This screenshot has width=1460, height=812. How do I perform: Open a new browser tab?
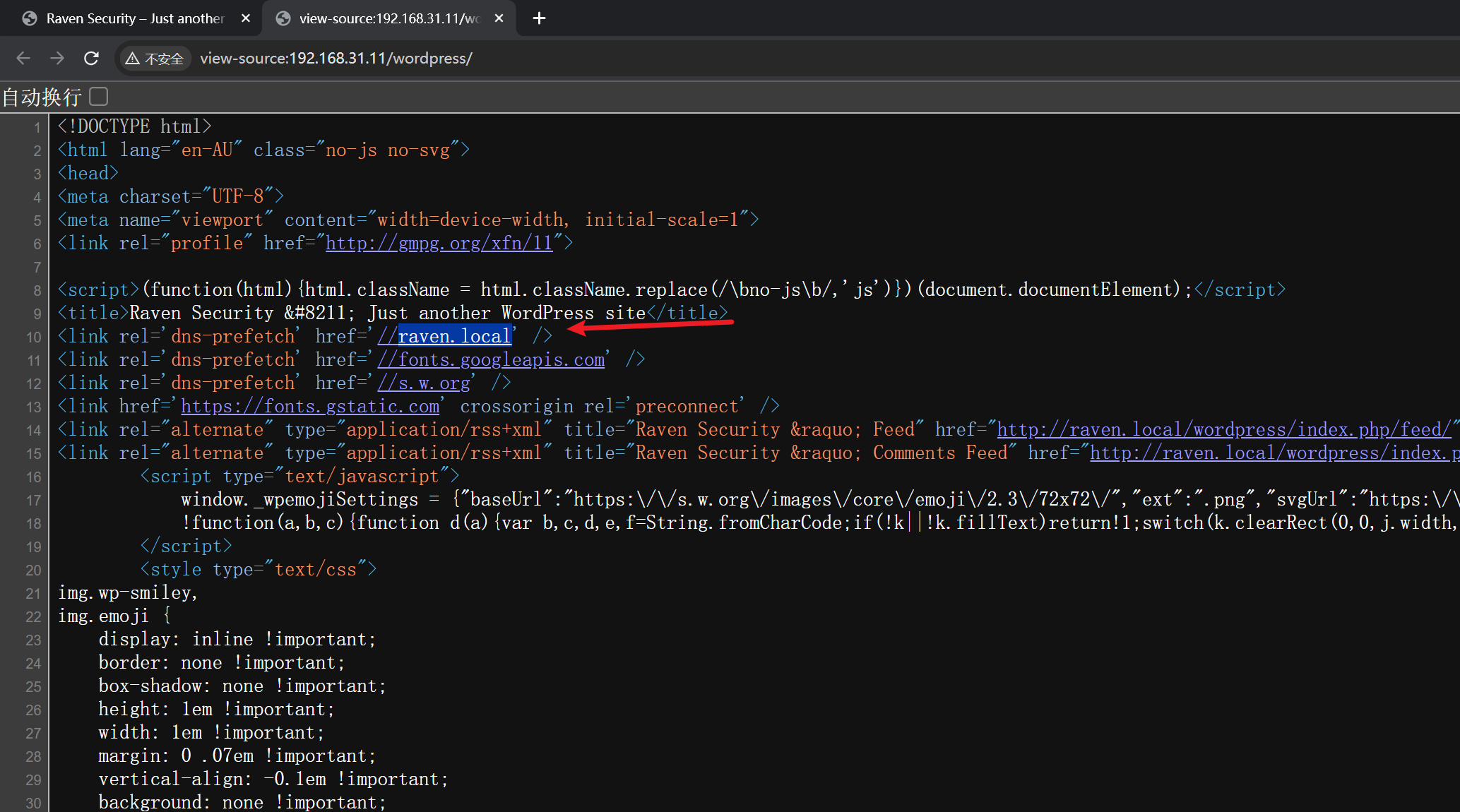(539, 18)
